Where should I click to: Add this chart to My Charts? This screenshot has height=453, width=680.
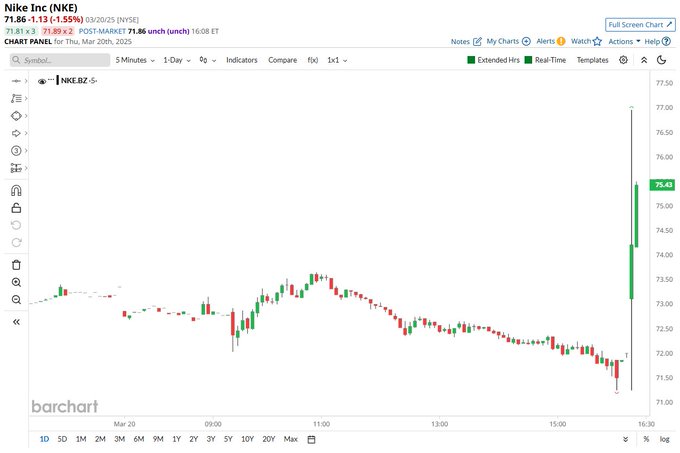coord(508,41)
